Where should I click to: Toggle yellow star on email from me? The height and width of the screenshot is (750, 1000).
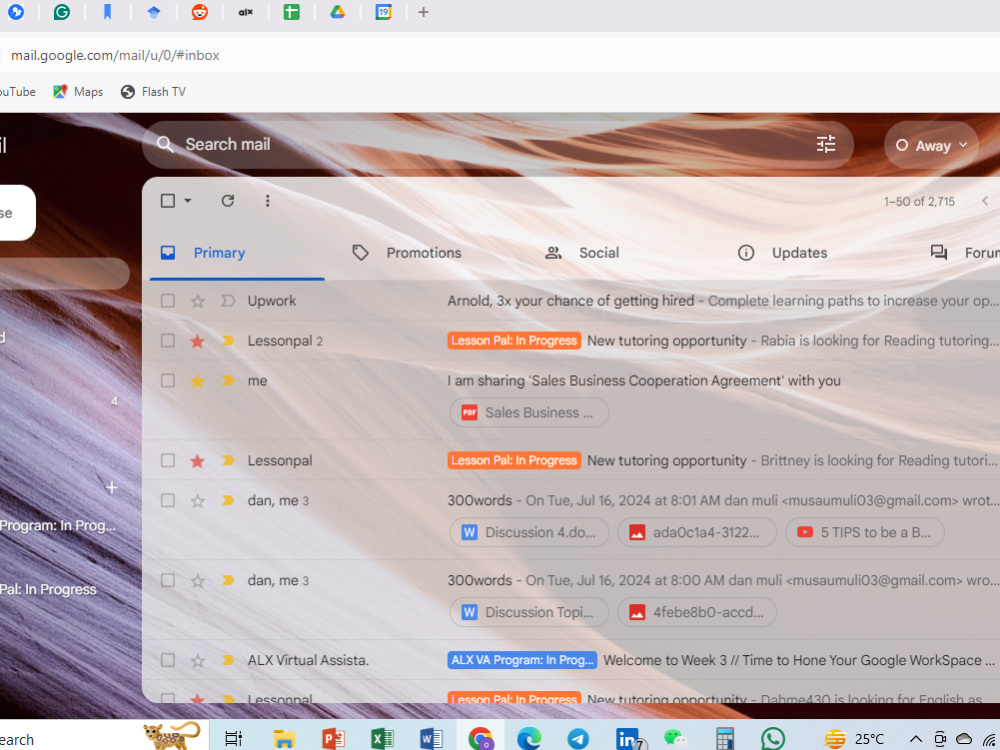point(198,381)
